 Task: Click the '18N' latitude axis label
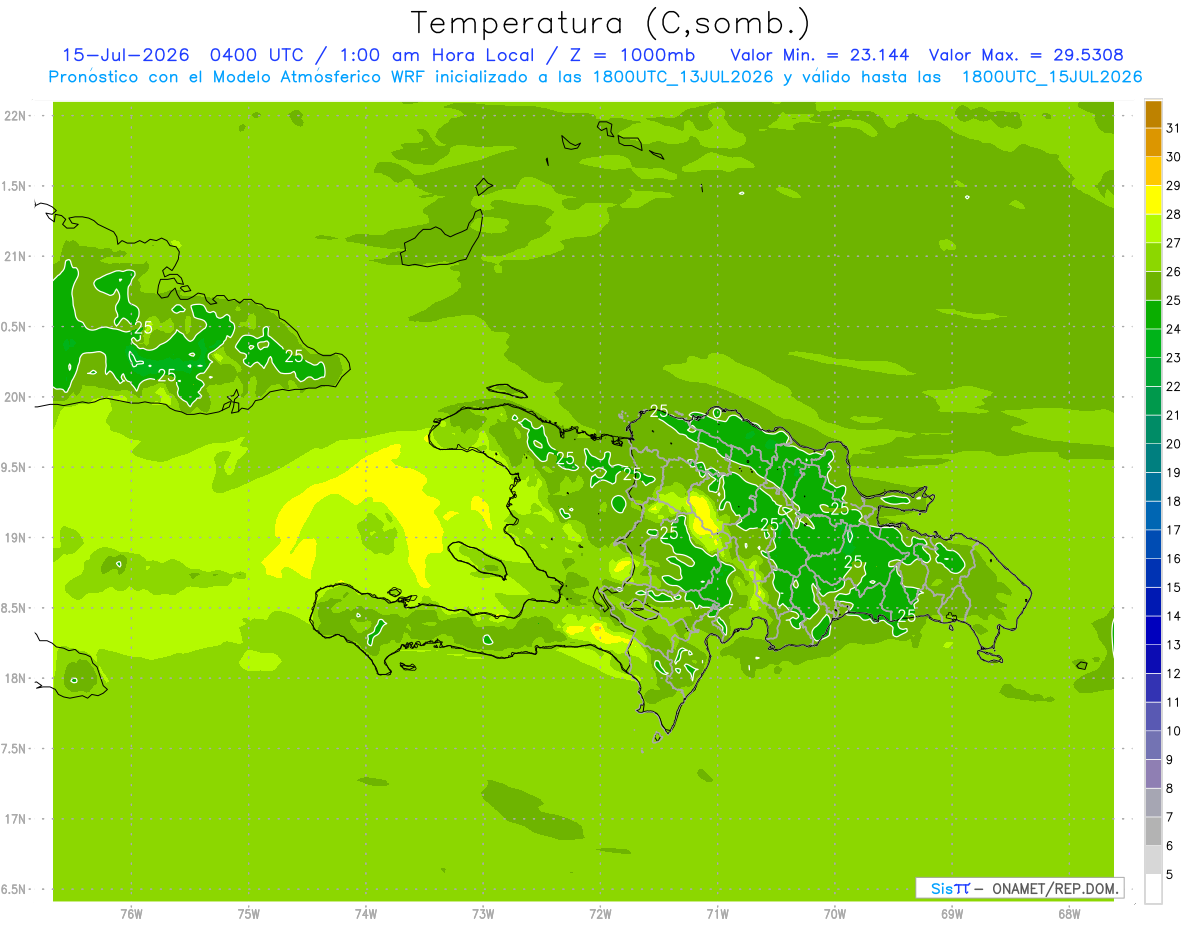(15, 679)
